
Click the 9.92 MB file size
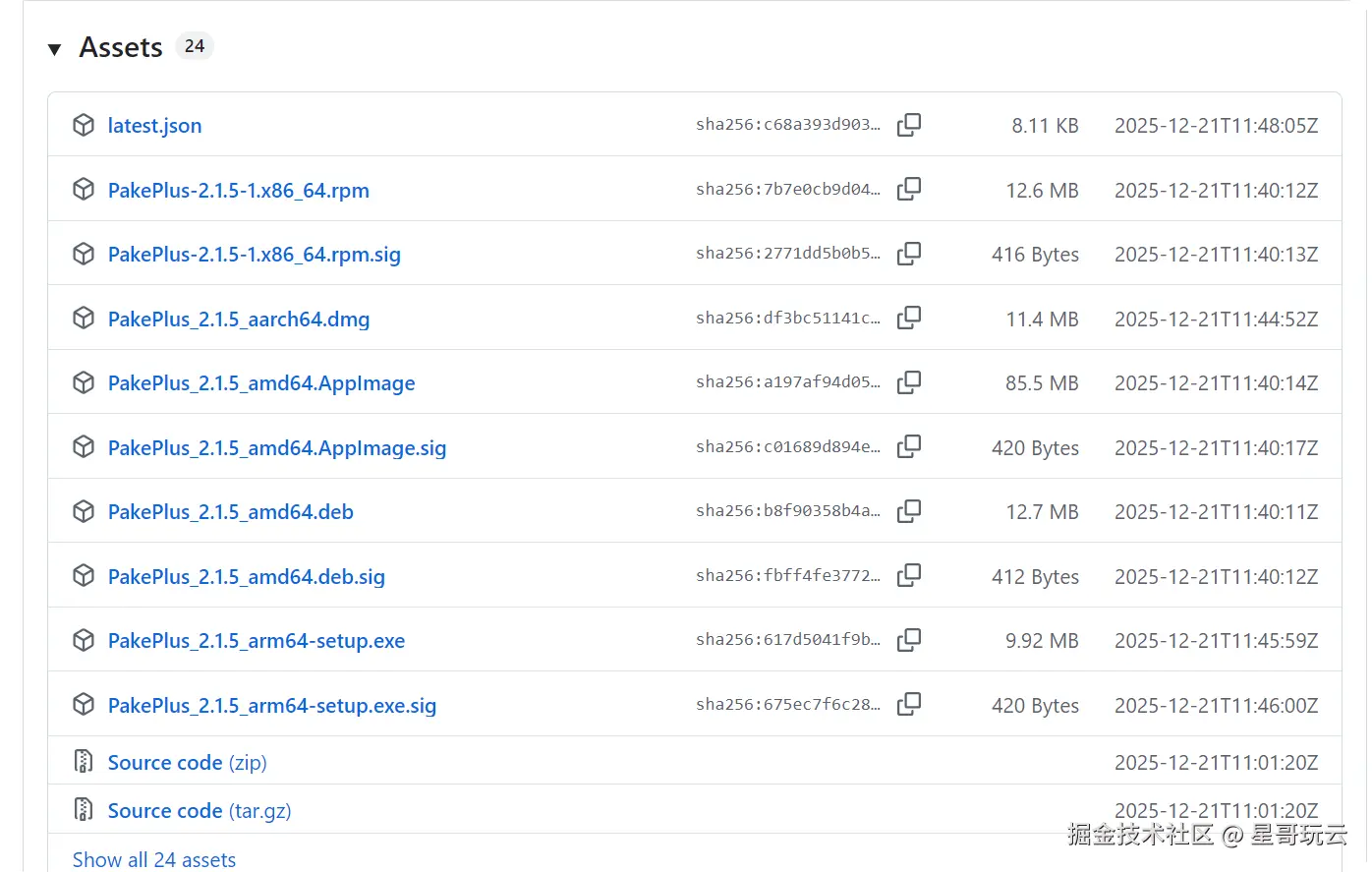coord(1042,641)
